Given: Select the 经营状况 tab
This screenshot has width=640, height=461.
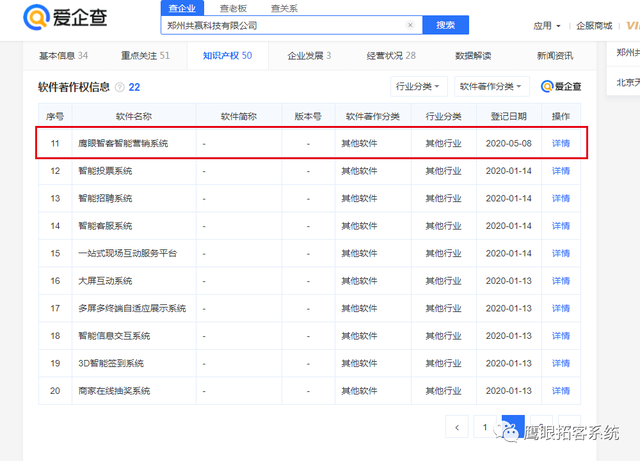Looking at the screenshot, I should pos(390,56).
